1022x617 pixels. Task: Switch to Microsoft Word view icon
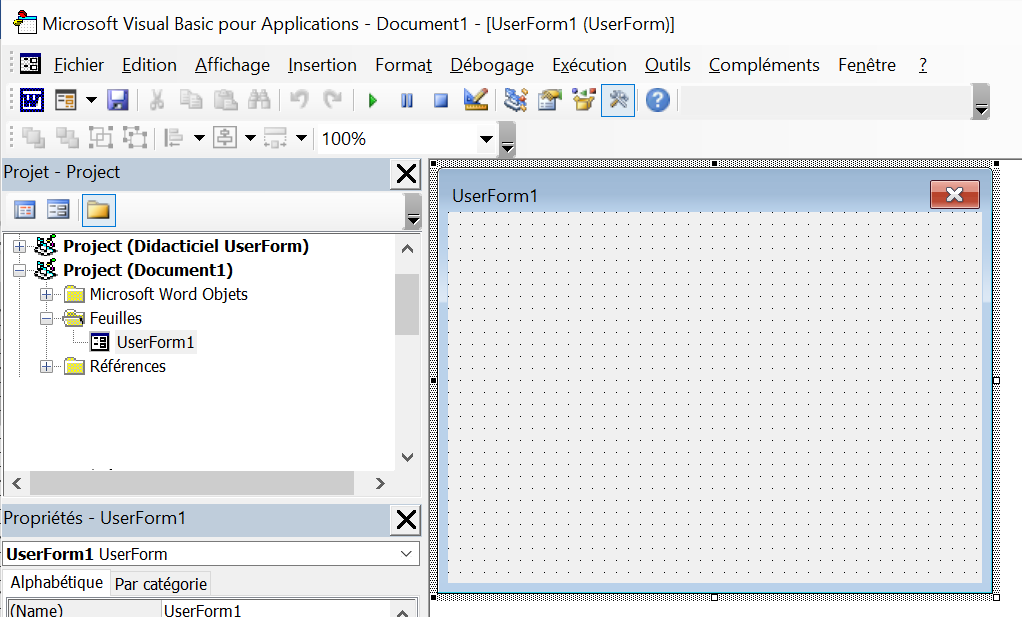[x=32, y=100]
